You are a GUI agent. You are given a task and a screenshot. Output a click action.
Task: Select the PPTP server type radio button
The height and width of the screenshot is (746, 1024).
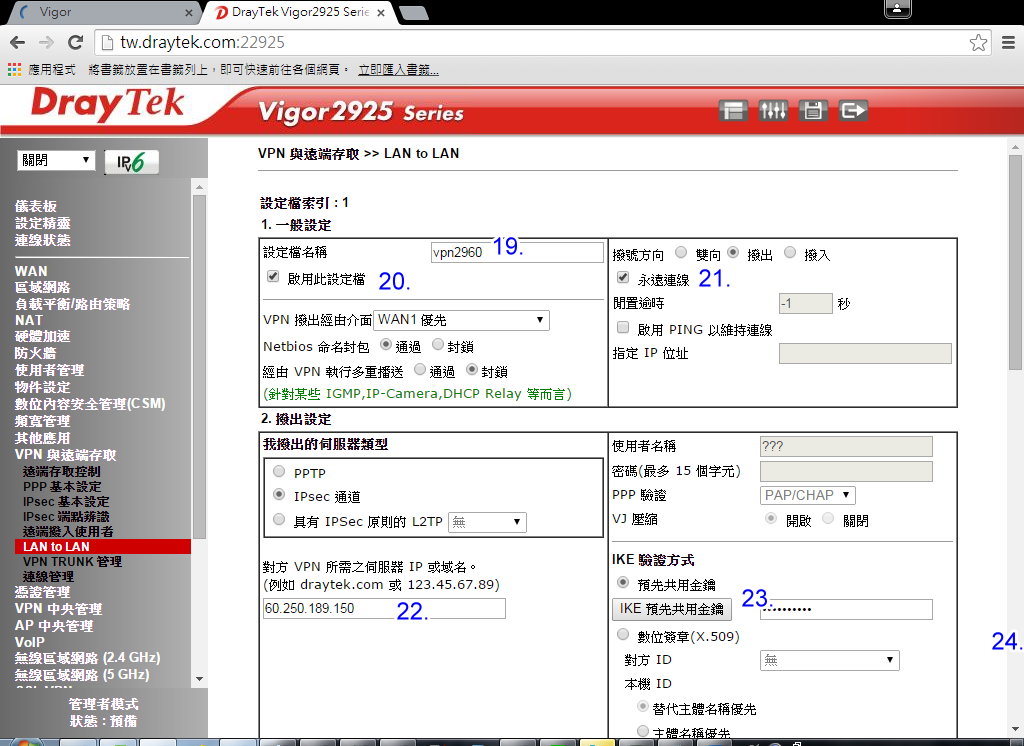pyautogui.click(x=279, y=472)
